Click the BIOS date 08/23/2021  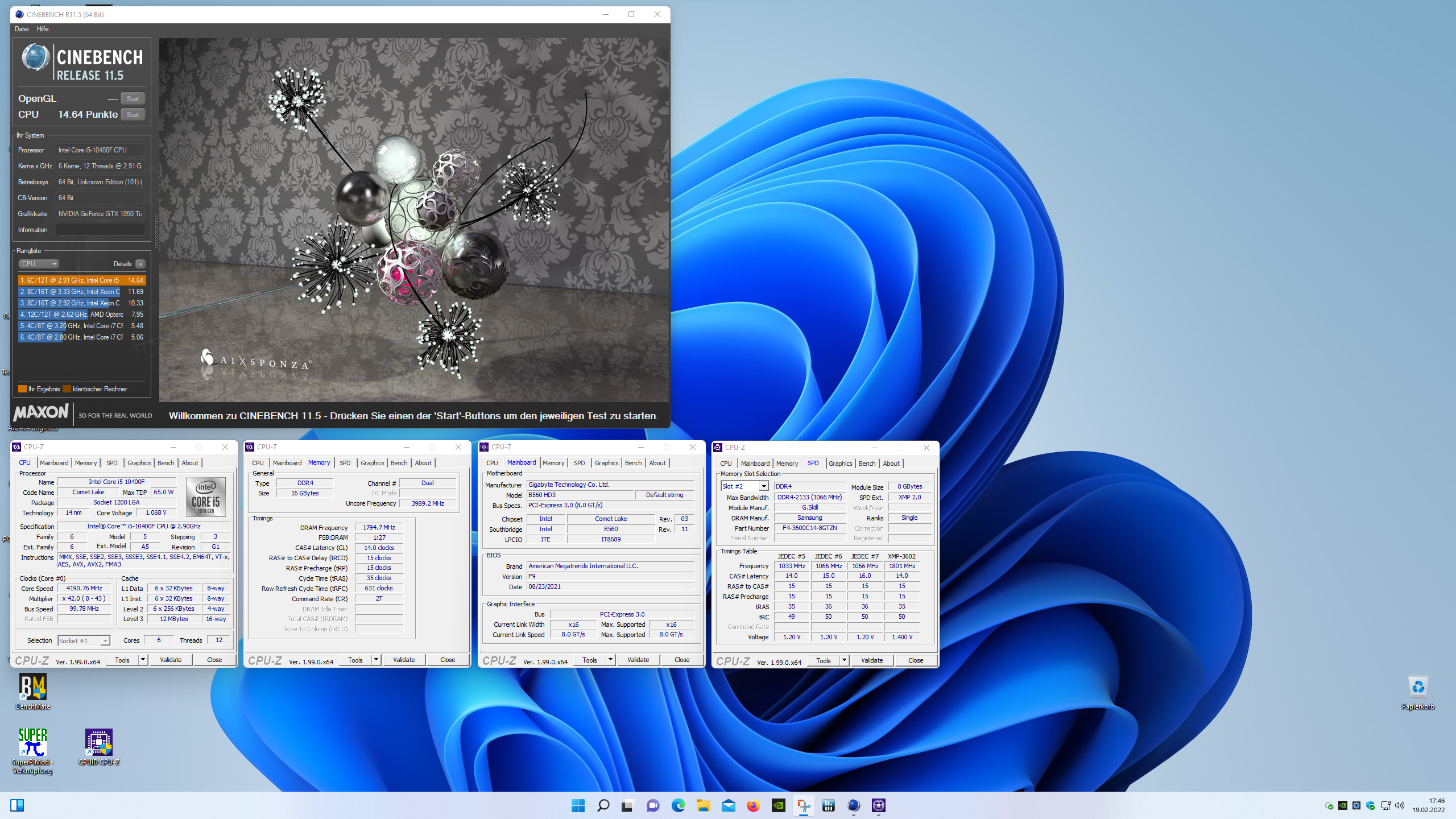click(x=610, y=586)
